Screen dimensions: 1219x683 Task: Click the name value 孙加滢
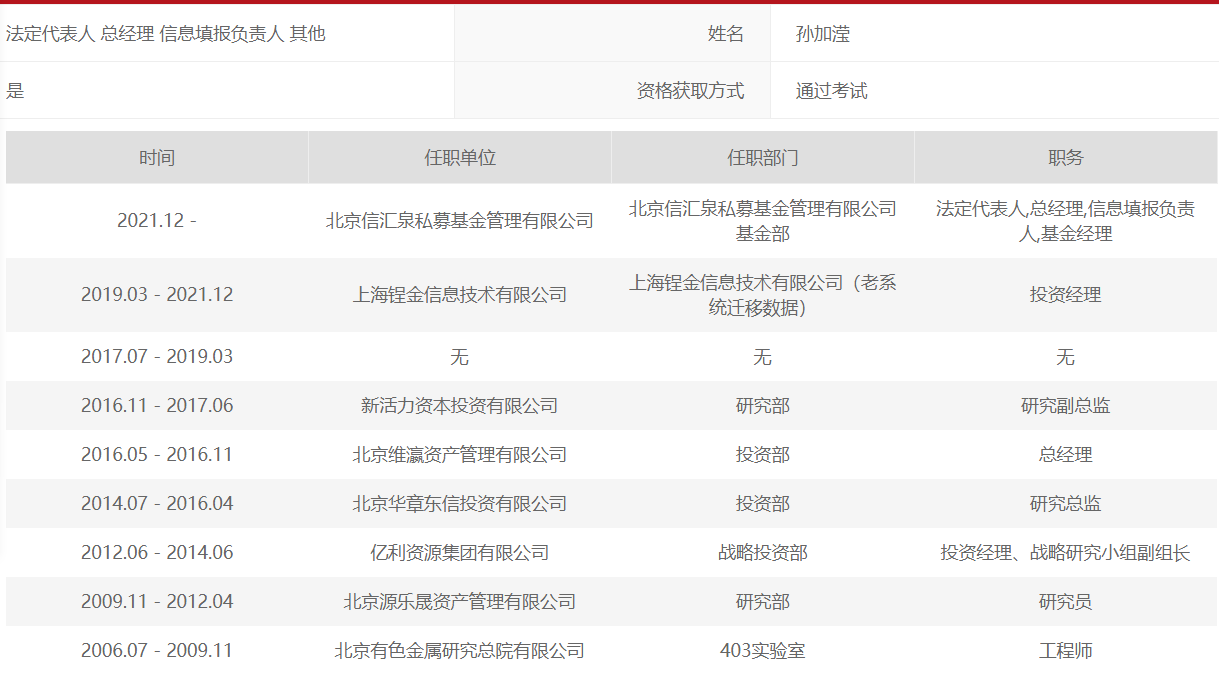tap(822, 34)
